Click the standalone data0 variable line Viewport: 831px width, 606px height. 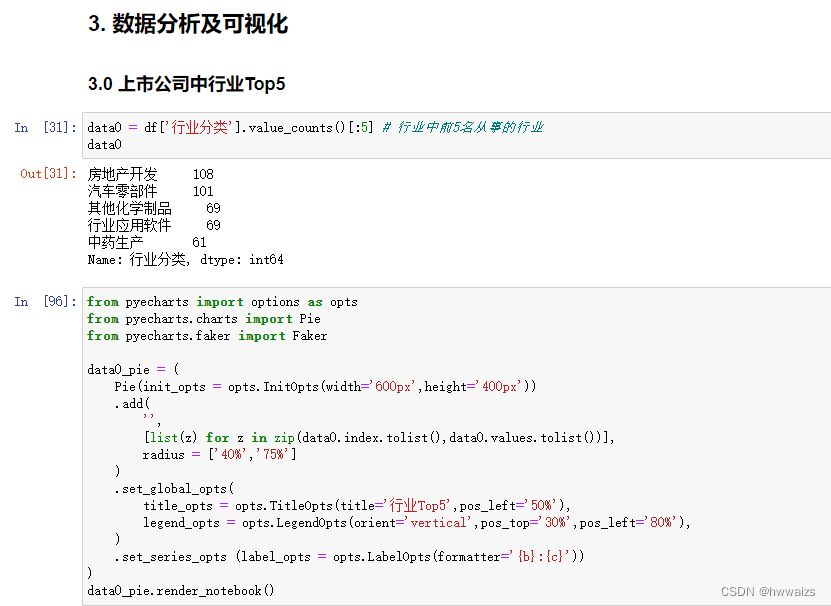pos(103,144)
